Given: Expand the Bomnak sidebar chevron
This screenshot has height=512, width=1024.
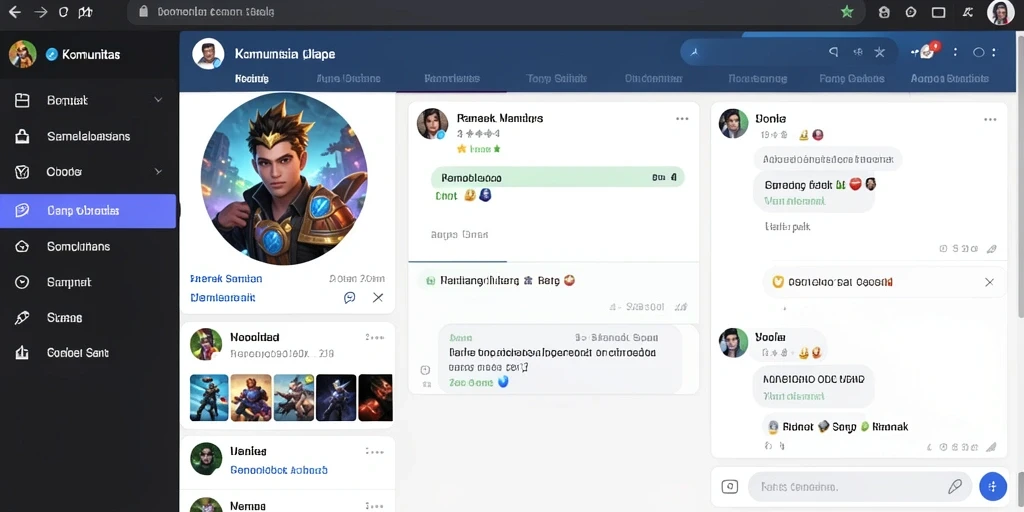Looking at the screenshot, I should [158, 100].
